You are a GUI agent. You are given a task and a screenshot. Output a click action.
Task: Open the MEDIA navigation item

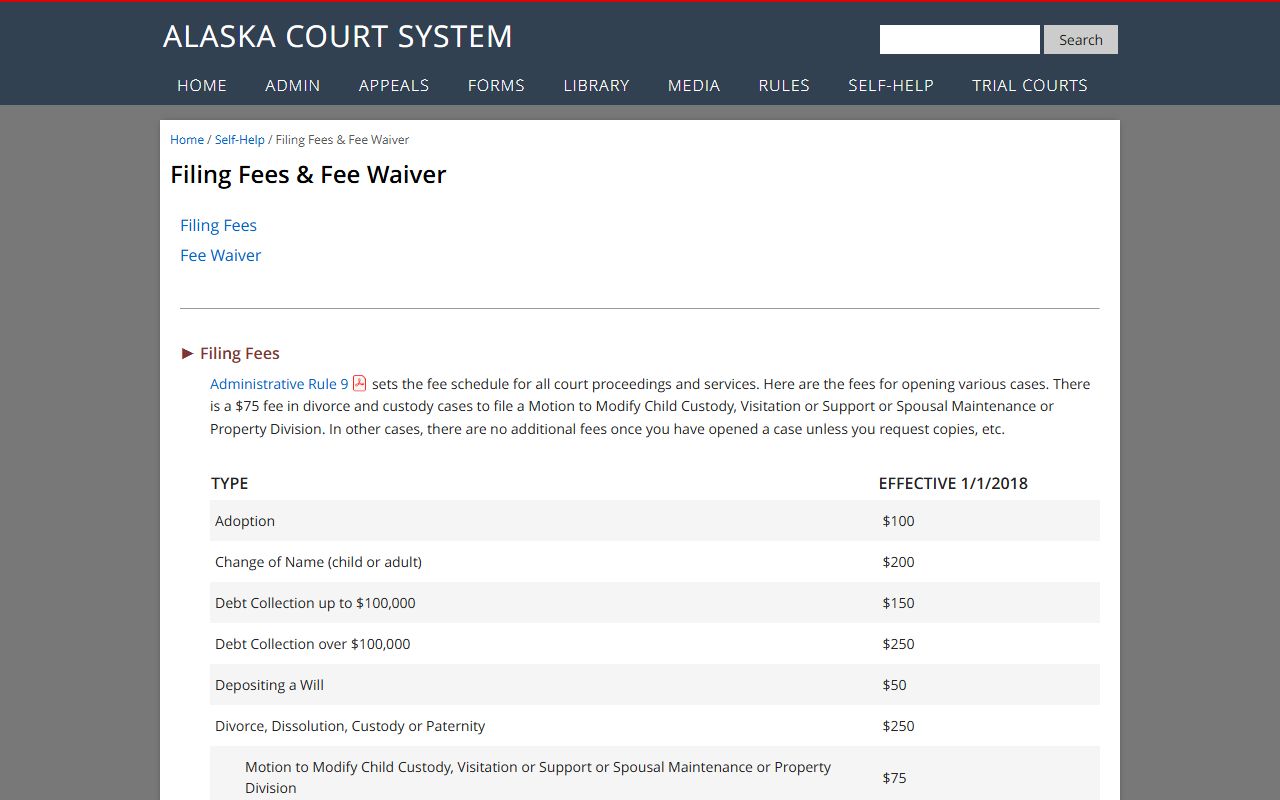coord(694,85)
